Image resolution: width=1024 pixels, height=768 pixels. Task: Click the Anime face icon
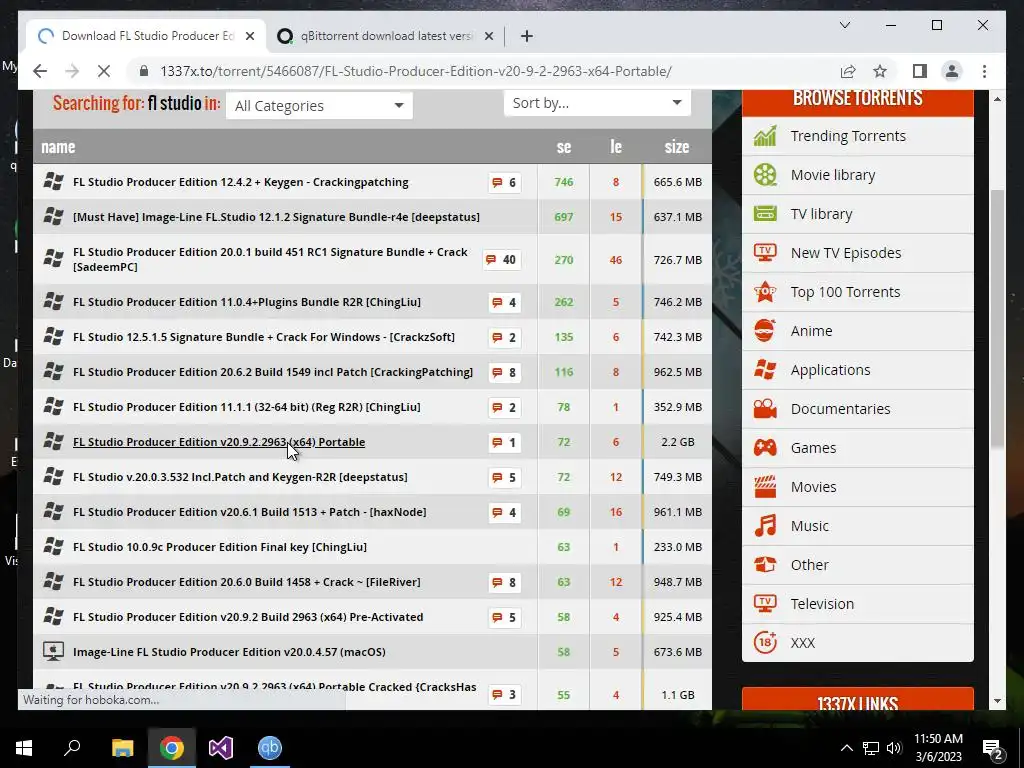pos(765,330)
